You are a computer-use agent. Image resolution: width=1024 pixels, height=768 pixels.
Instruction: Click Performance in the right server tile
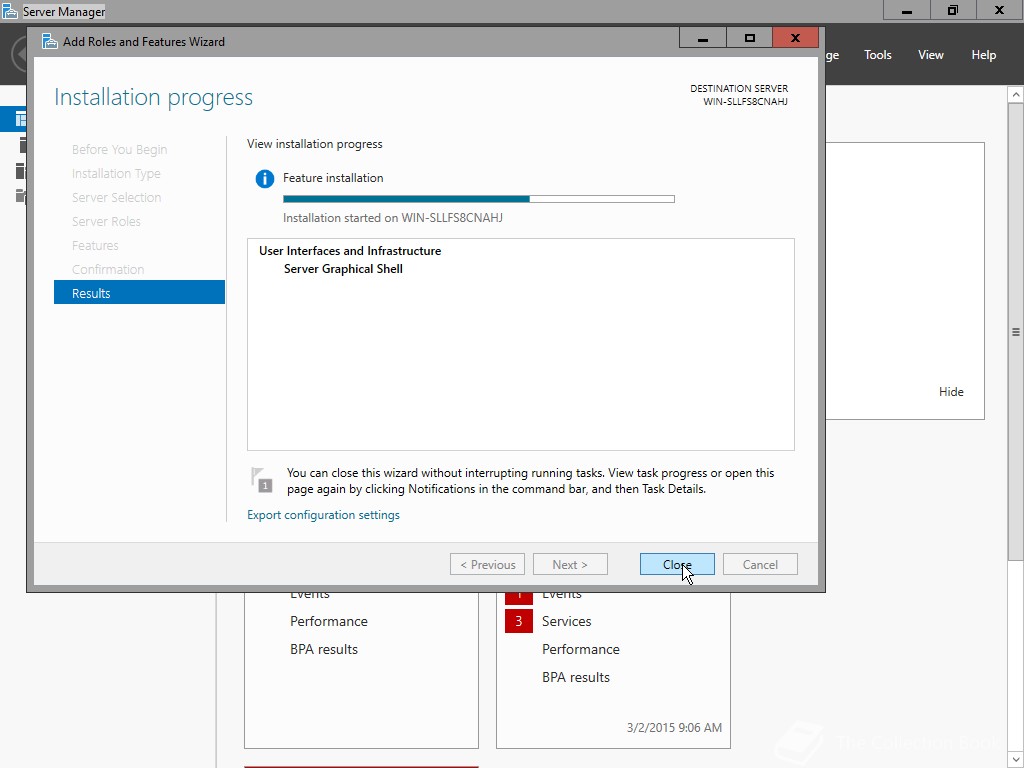(x=581, y=649)
